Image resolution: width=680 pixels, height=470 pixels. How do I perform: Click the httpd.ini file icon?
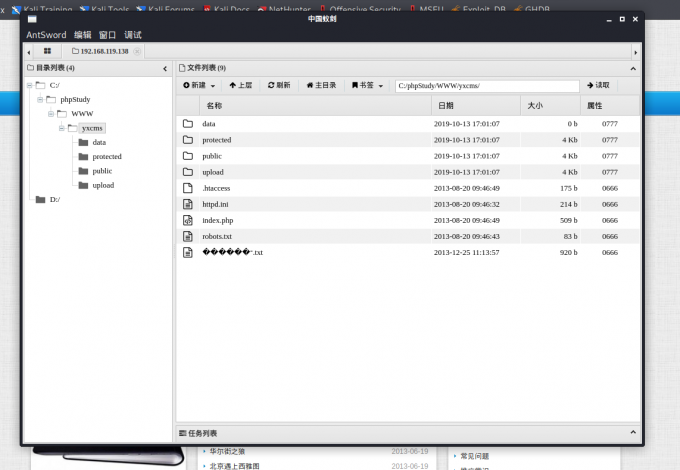pyautogui.click(x=188, y=204)
